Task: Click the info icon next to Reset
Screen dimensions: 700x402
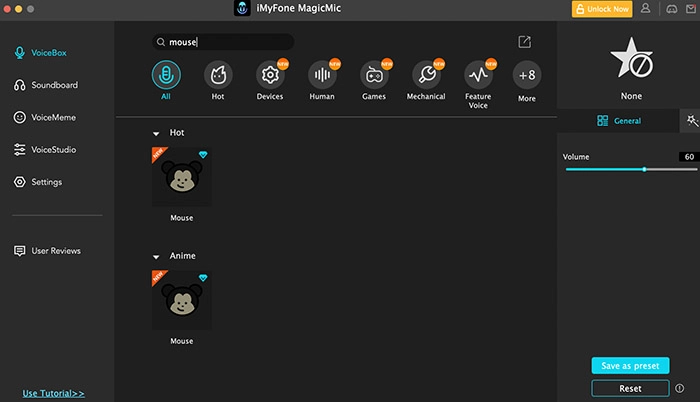Action: [680, 388]
